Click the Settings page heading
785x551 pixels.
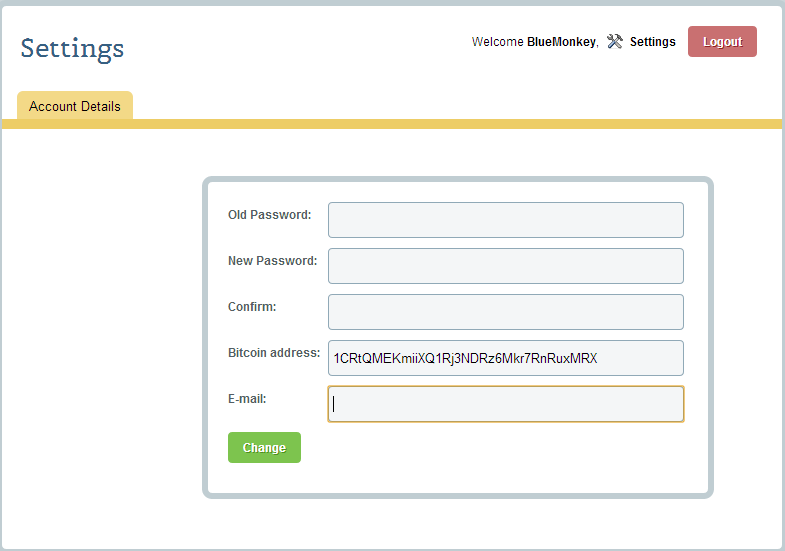coord(72,49)
